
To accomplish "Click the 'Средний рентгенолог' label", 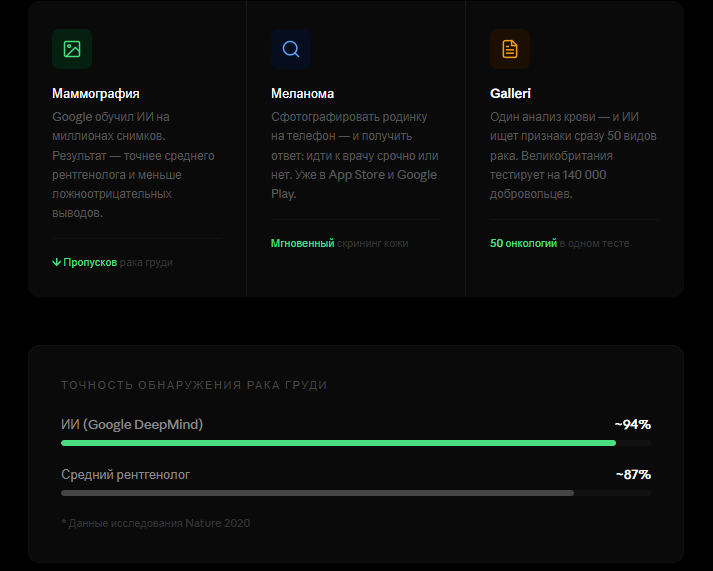I will click(x=126, y=475).
